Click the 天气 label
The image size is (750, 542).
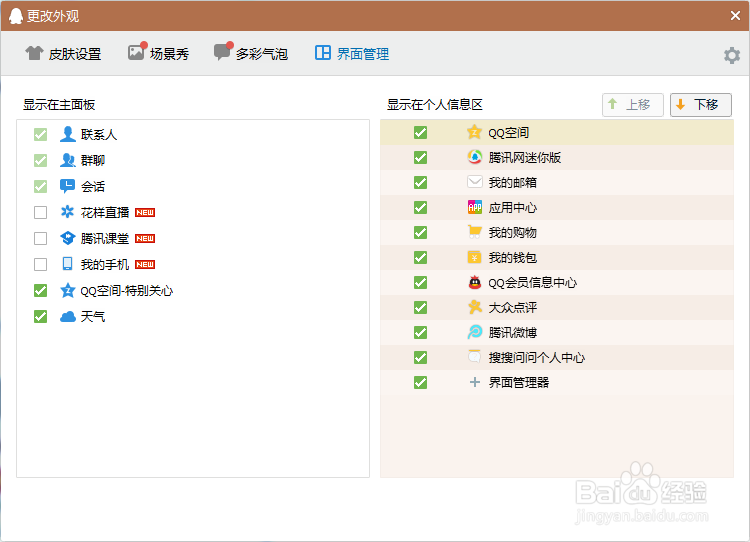(x=93, y=316)
